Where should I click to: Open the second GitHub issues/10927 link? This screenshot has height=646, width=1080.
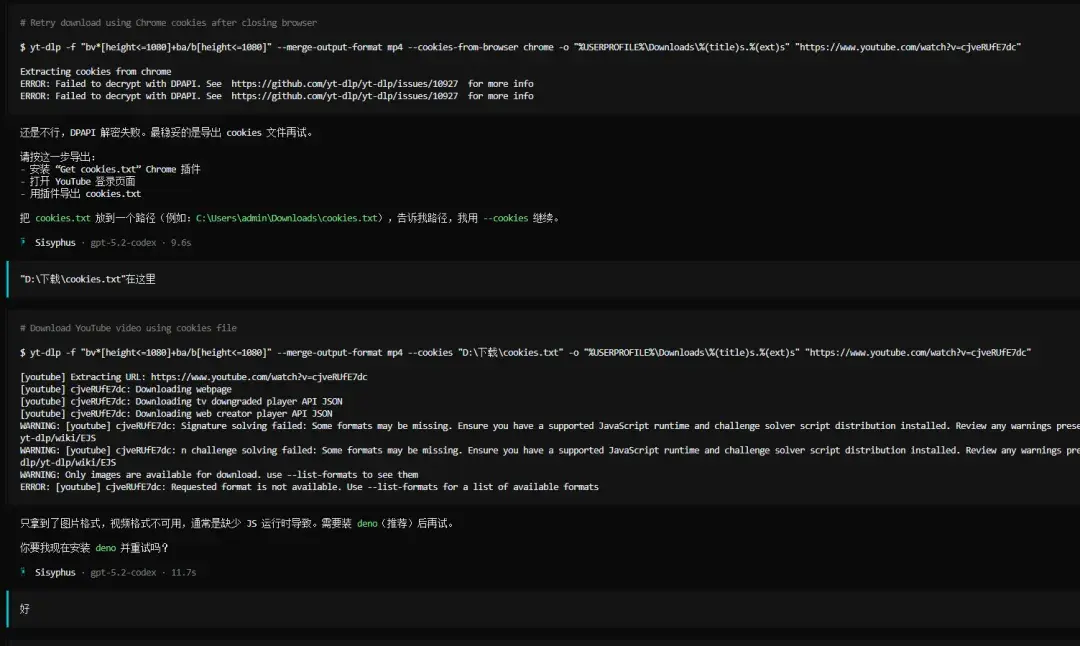tap(344, 96)
